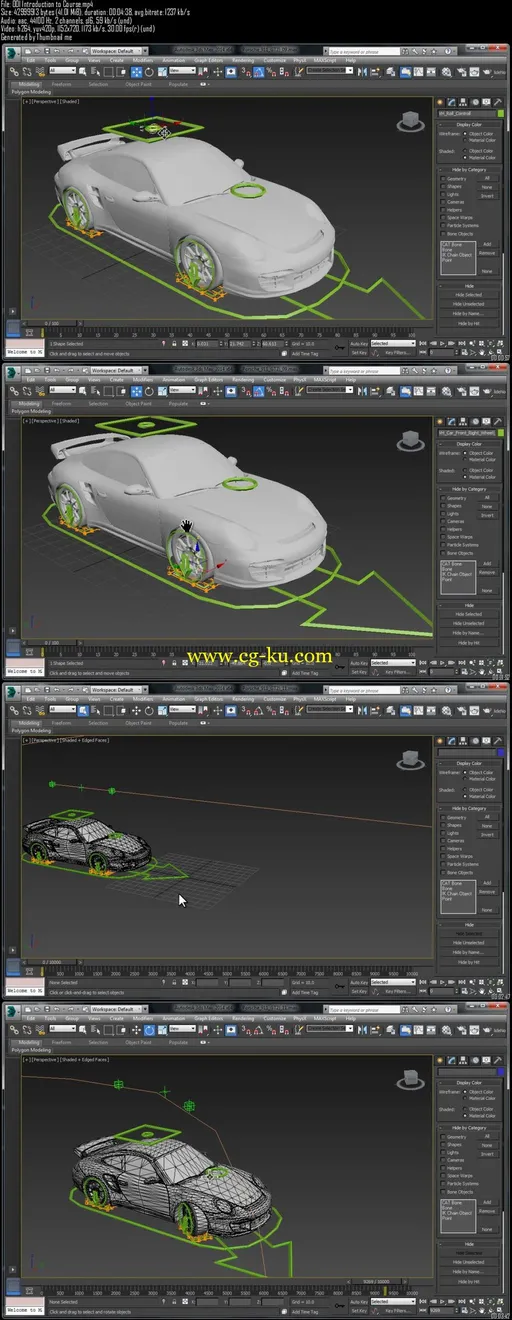The height and width of the screenshot is (1320, 512).
Task: Click Hide Selected button in first screenshot
Action: [468, 295]
